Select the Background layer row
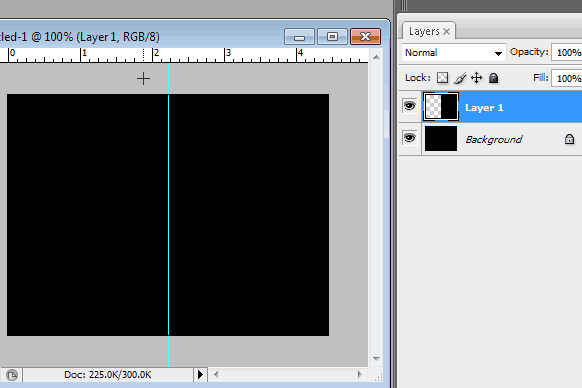The height and width of the screenshot is (388, 582). tap(490, 139)
